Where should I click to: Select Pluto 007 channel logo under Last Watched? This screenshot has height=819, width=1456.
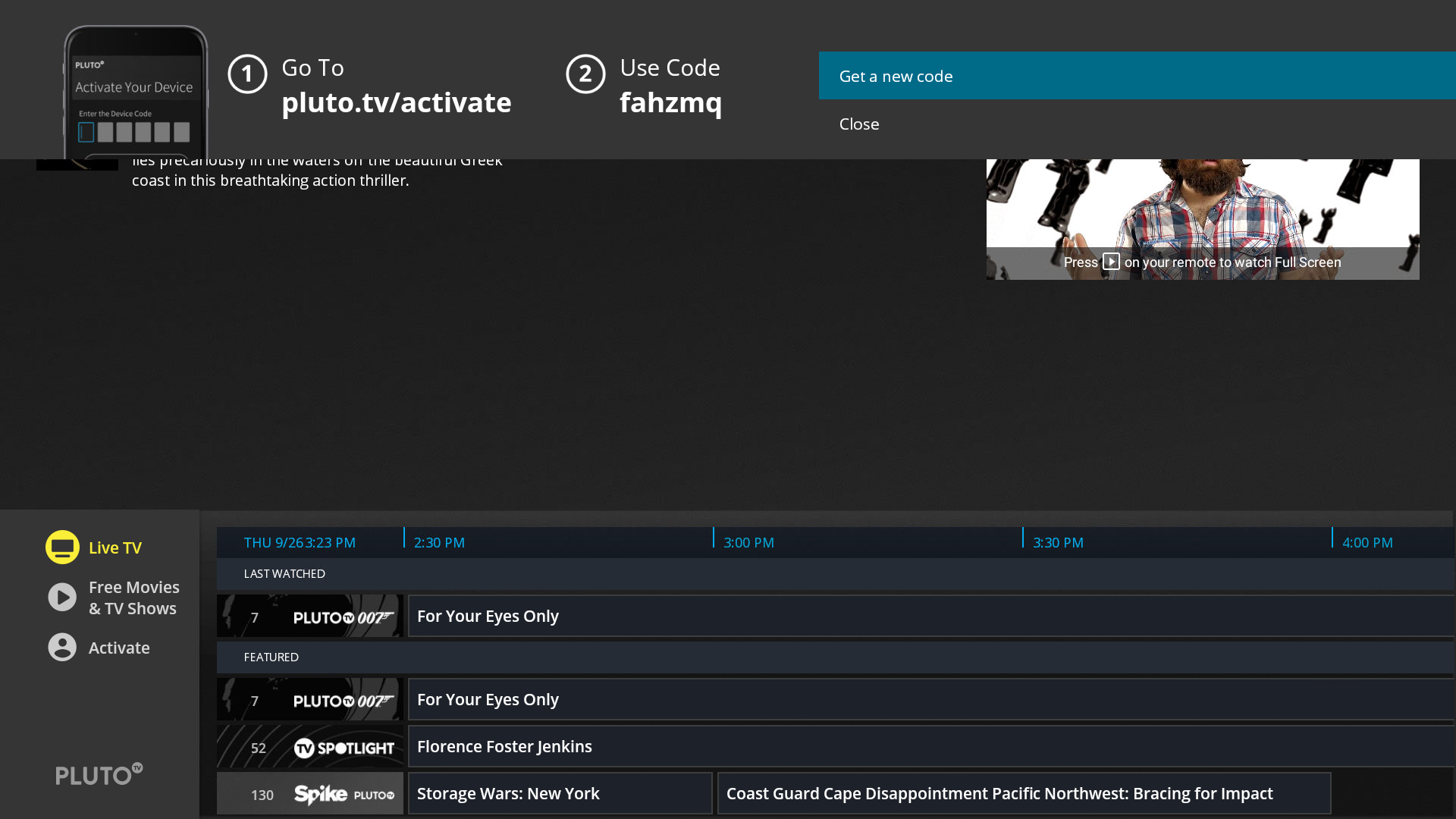coord(344,617)
